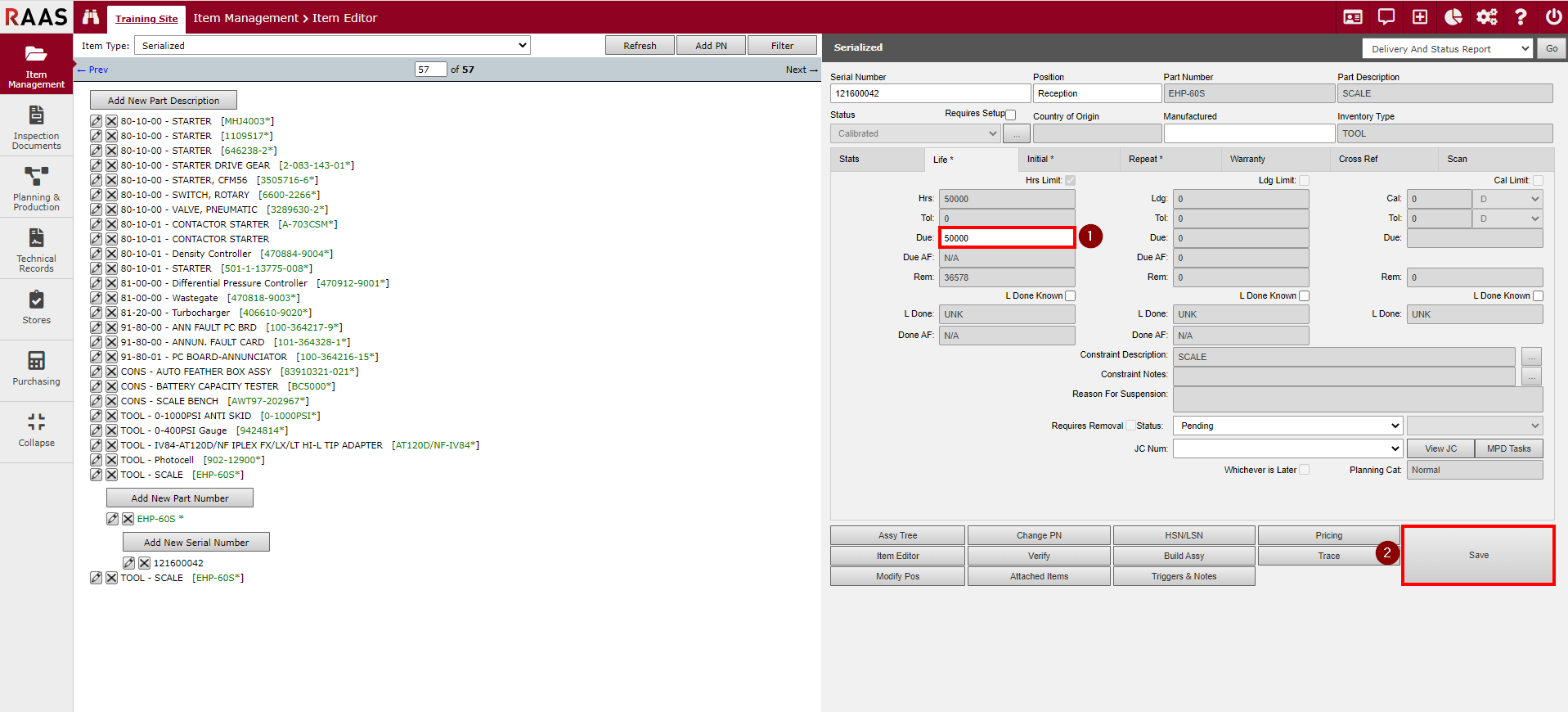Open the Item Type dropdown
Viewport: 1568px width, 712px height.
[332, 46]
